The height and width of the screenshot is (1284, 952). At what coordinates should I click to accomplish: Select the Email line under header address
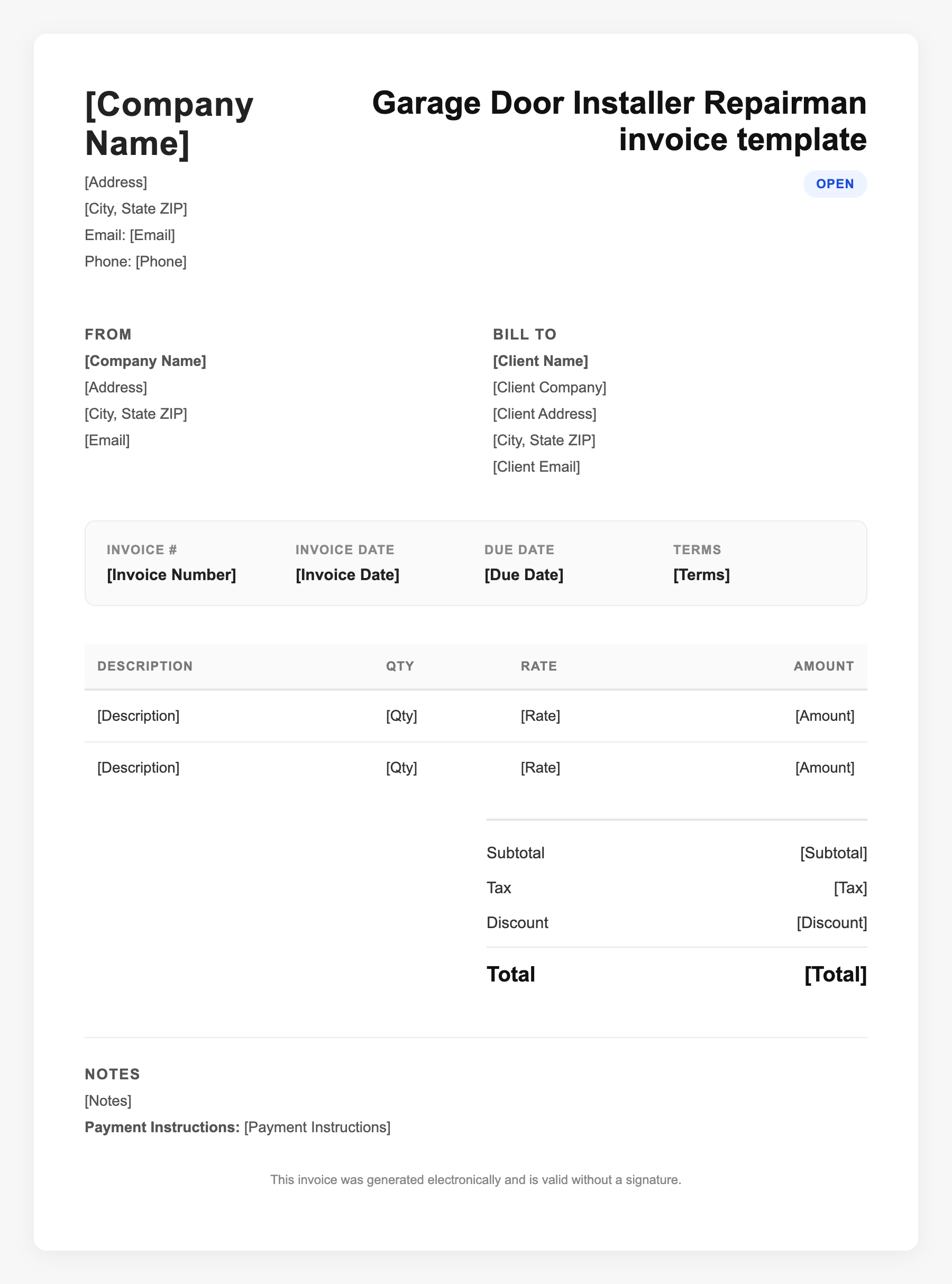(x=130, y=235)
